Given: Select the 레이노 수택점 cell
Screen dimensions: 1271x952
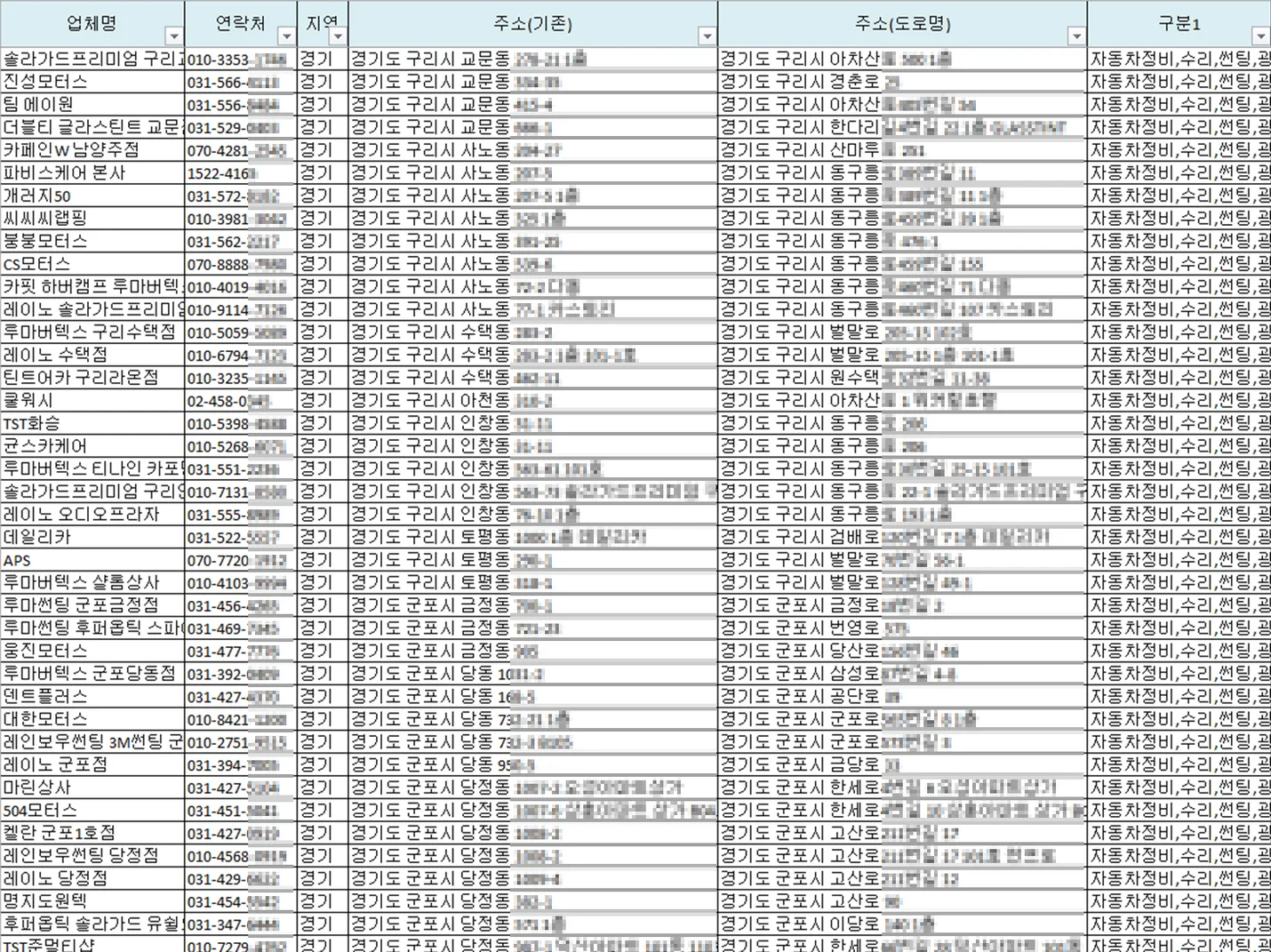Looking at the screenshot, I should click(92, 356).
